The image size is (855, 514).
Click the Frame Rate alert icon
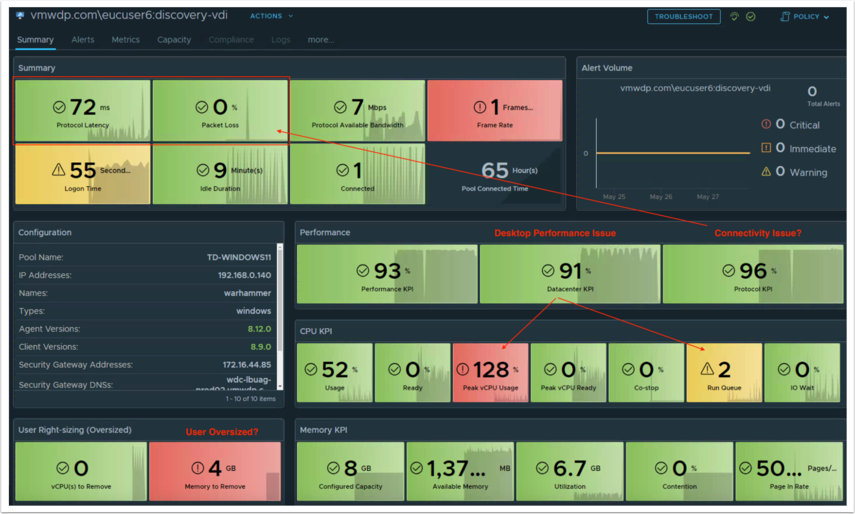(479, 107)
